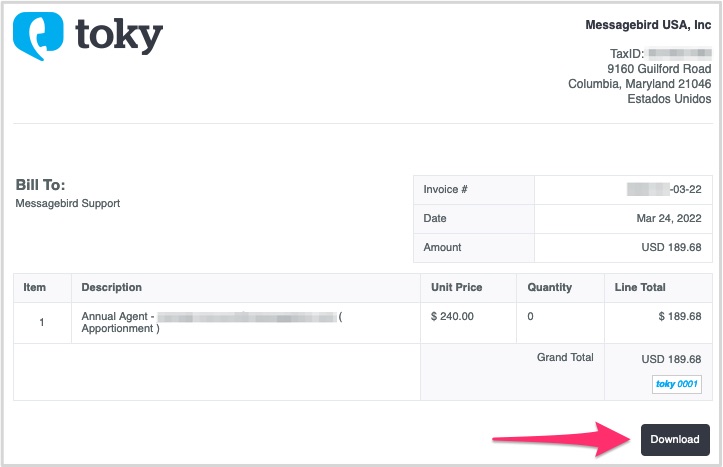
Task: Click the toky wordmark text
Action: coord(118,35)
